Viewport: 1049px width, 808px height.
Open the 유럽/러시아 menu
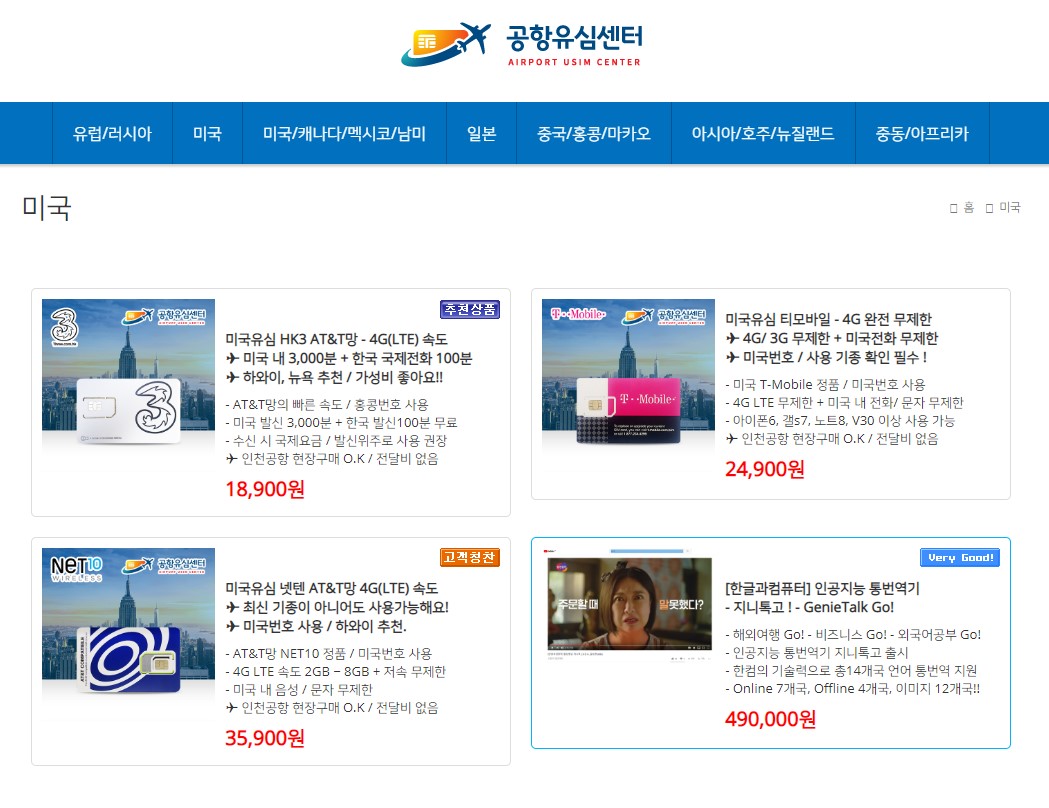click(x=112, y=133)
